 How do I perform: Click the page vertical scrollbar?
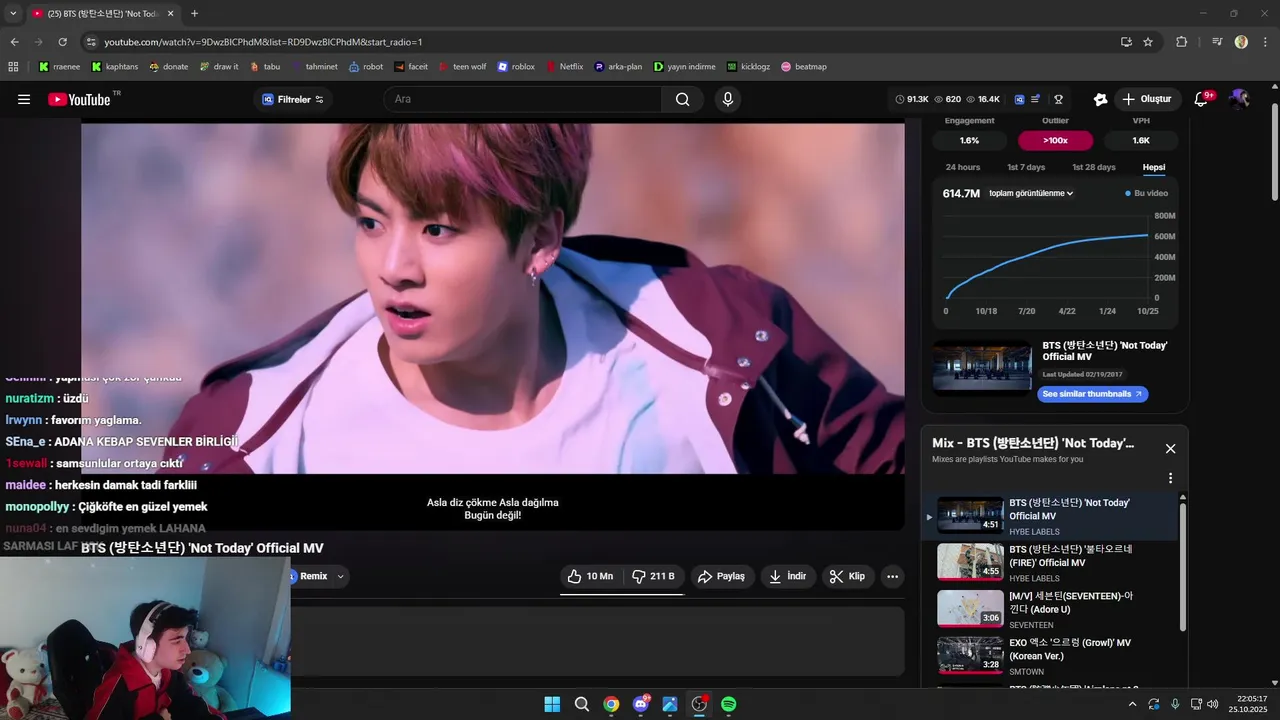click(1274, 152)
